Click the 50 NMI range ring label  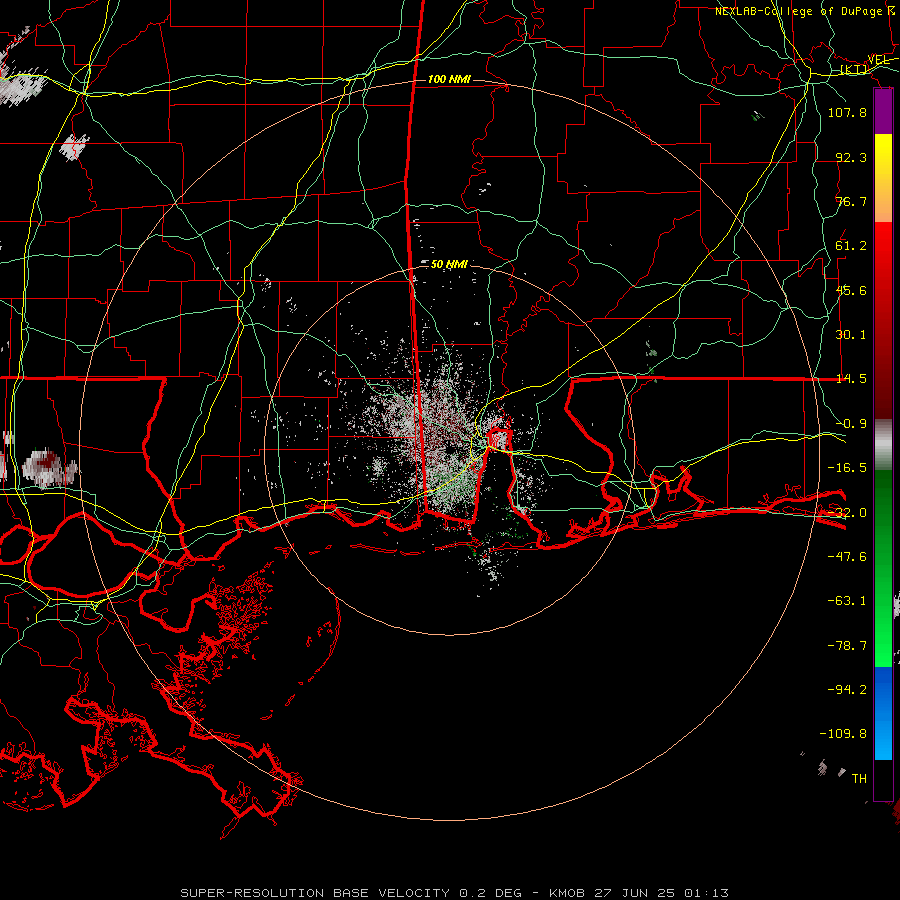[x=449, y=264]
